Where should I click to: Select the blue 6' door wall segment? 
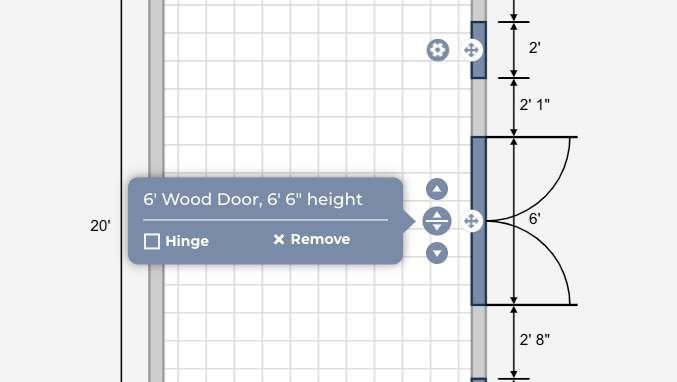479,221
